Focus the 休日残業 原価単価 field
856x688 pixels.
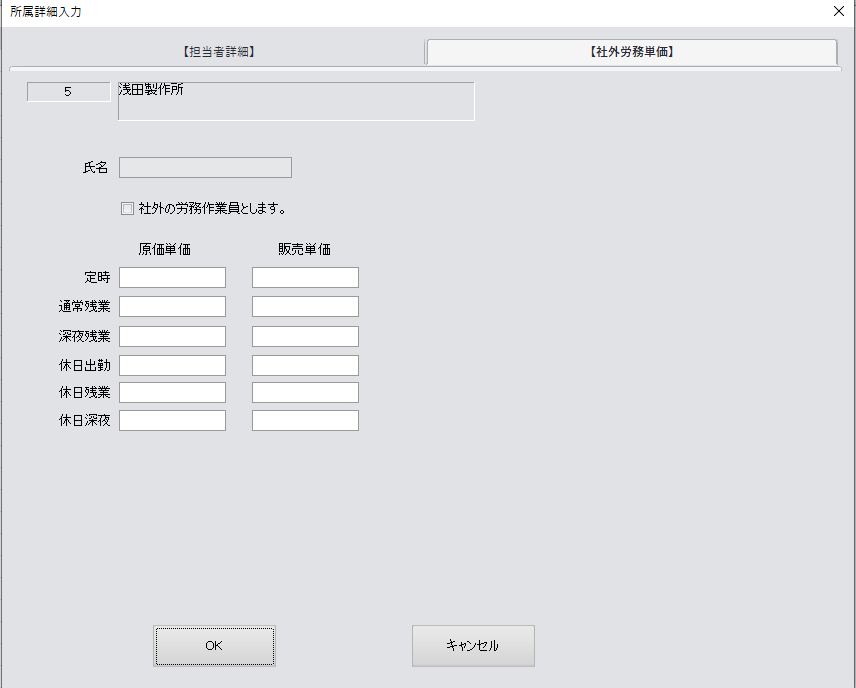click(172, 392)
